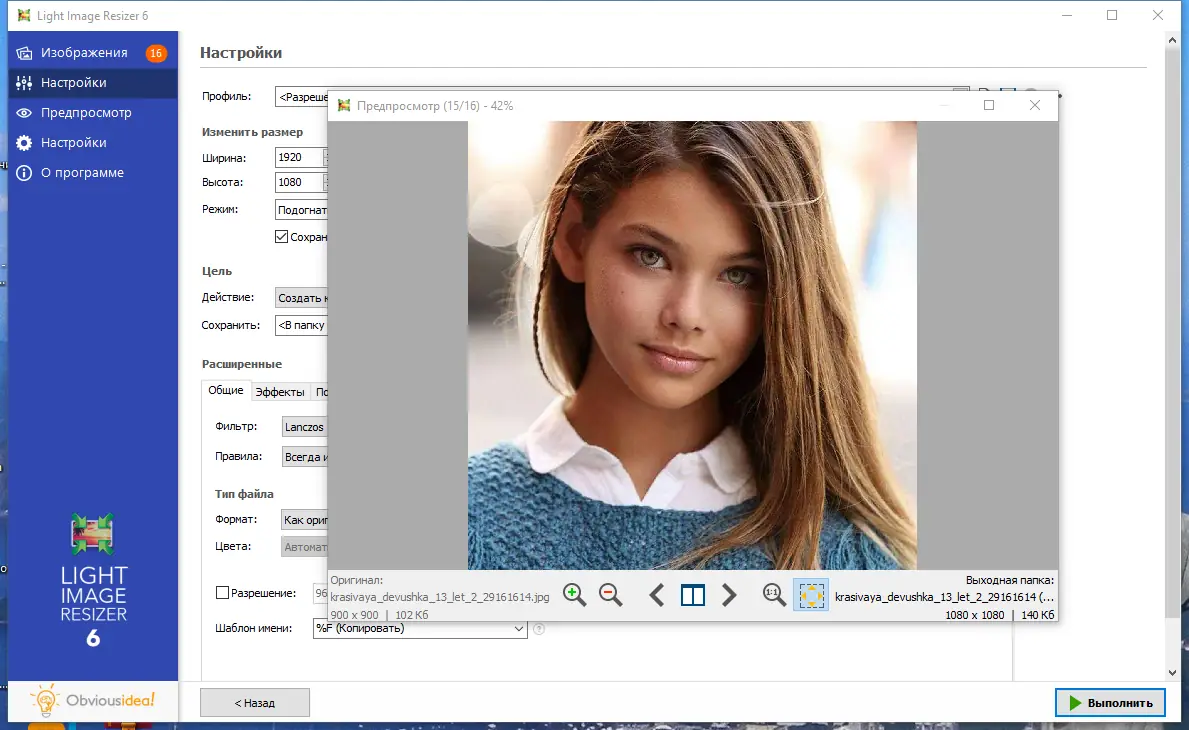This screenshot has height=730, width=1189.
Task: Select the Общие tab
Action: point(226,391)
